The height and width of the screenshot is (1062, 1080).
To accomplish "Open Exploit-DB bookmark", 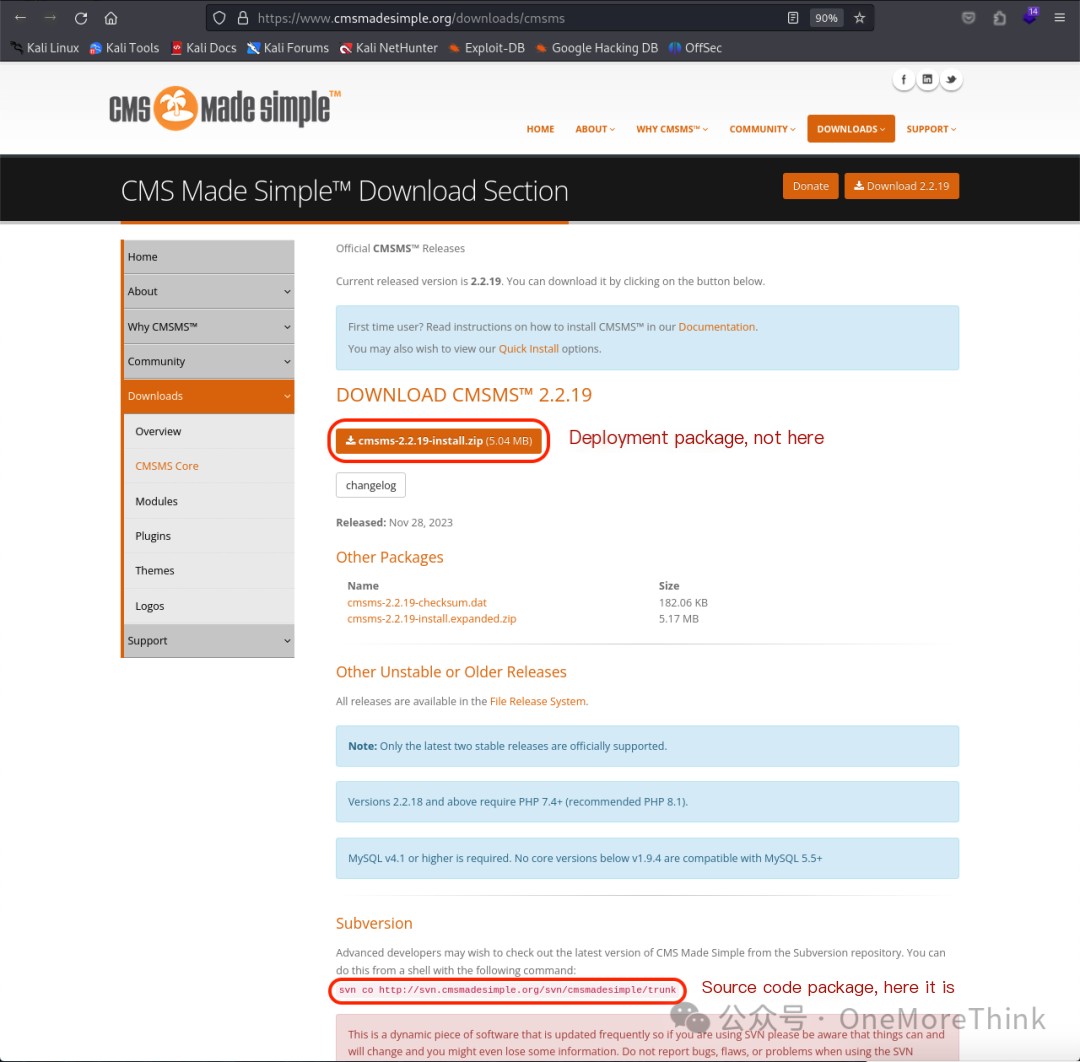I will click(486, 48).
